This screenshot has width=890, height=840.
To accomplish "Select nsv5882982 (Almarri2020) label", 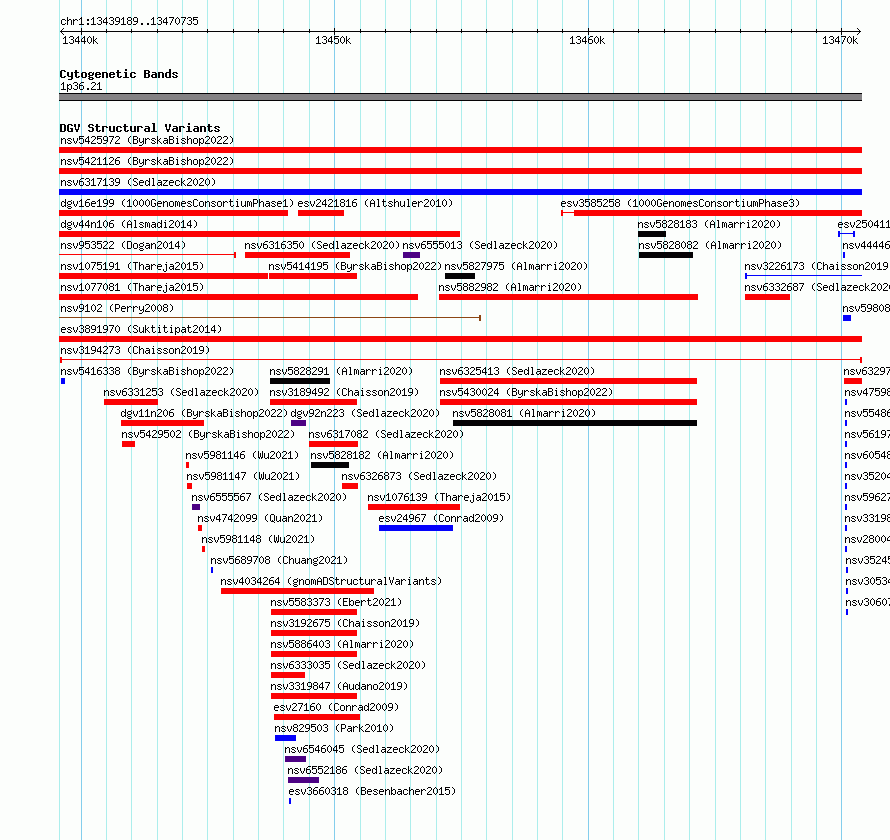I will click(510, 287).
